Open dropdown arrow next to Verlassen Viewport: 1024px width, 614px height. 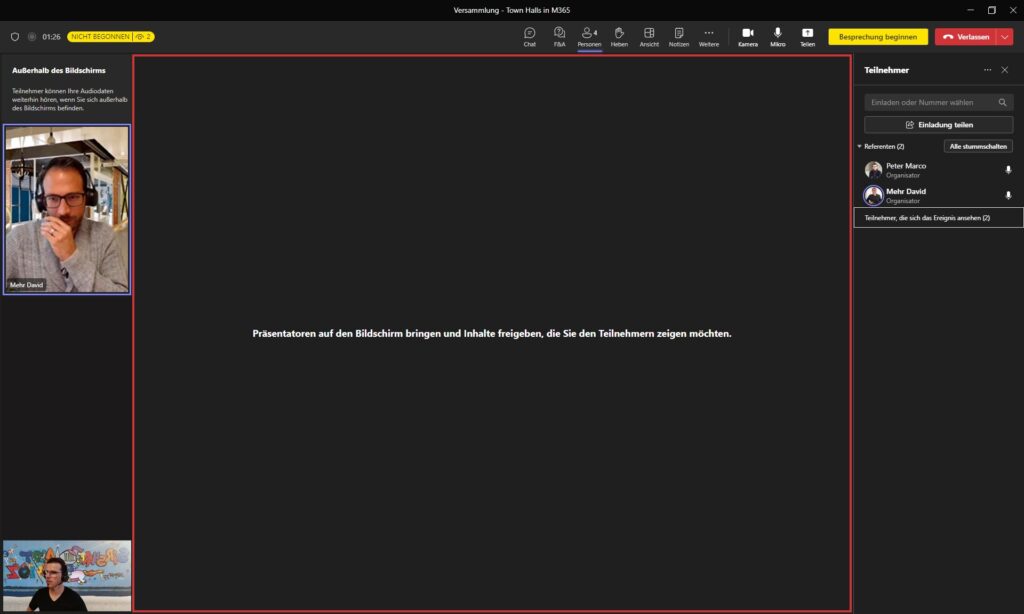[x=1004, y=37]
